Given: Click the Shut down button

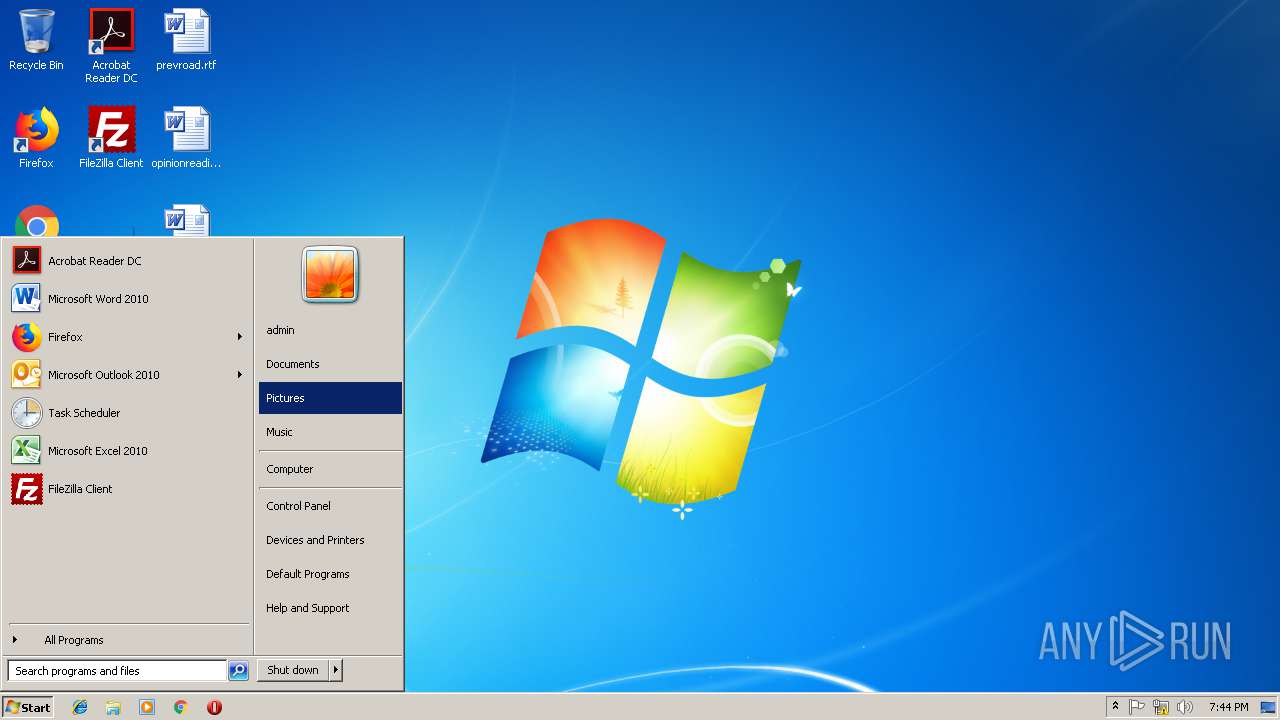Looking at the screenshot, I should point(293,670).
